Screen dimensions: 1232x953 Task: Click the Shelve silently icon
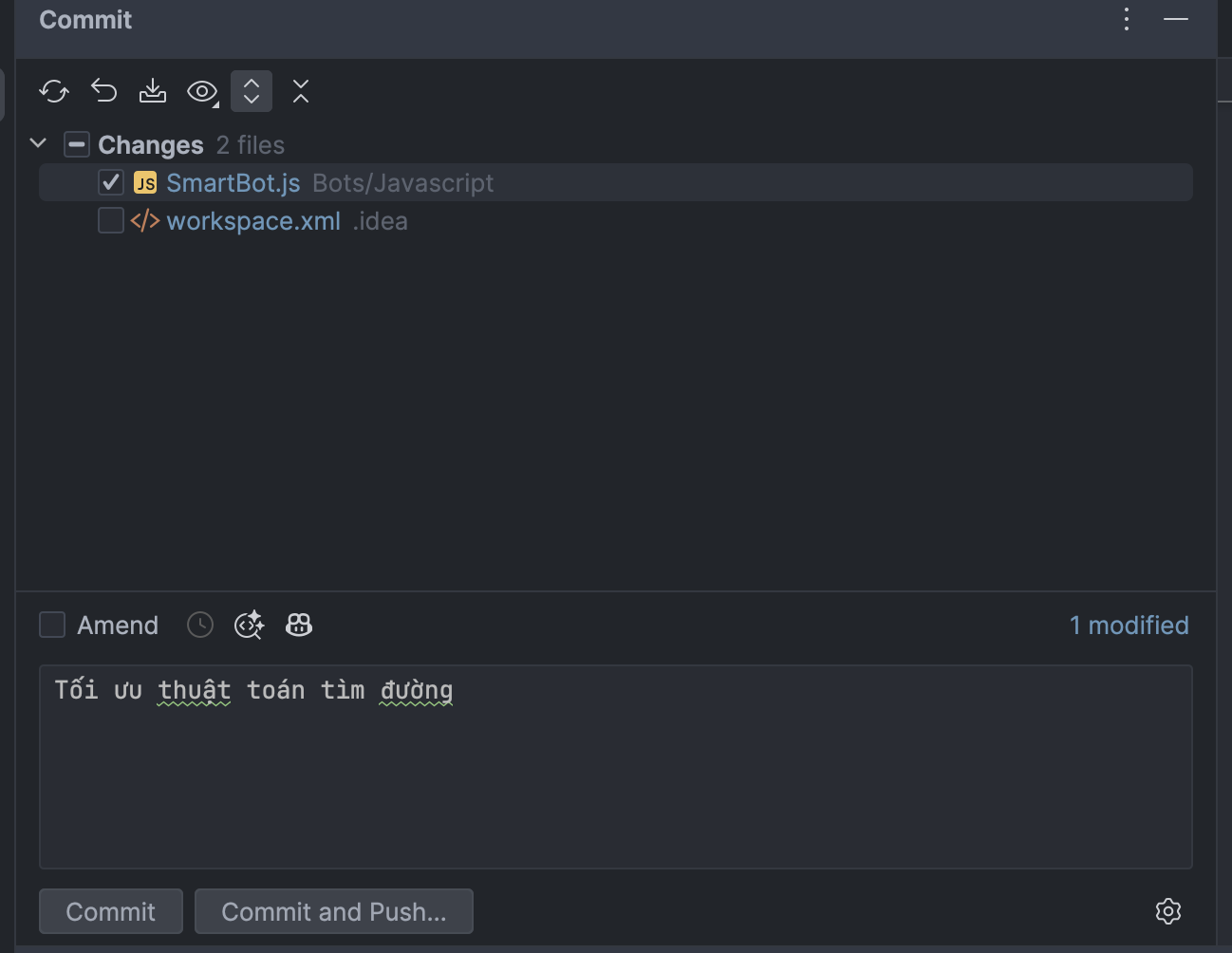tap(153, 91)
